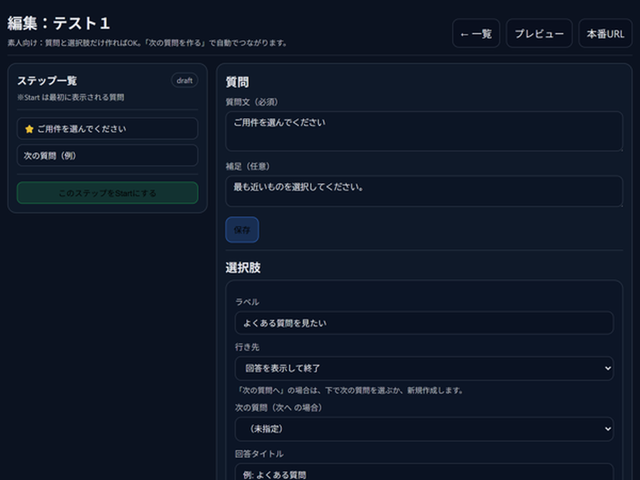Open the プレビュー preview button

point(539,33)
